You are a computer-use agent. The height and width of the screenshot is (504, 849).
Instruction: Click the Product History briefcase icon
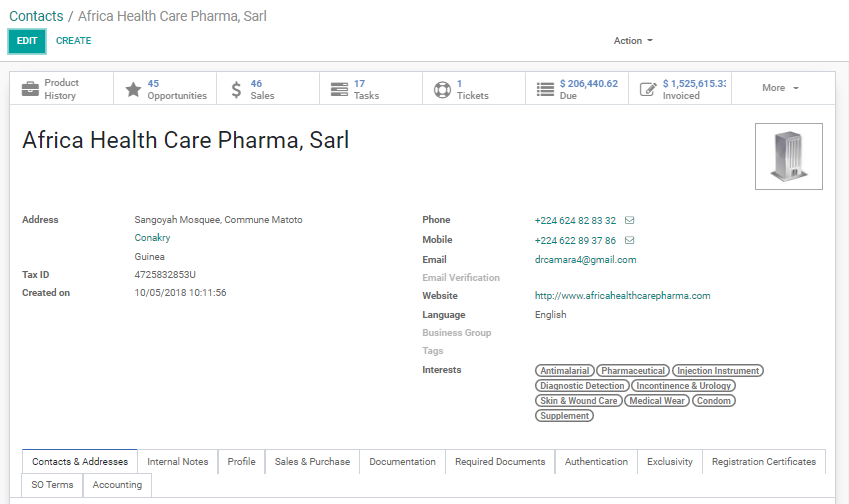click(x=30, y=89)
